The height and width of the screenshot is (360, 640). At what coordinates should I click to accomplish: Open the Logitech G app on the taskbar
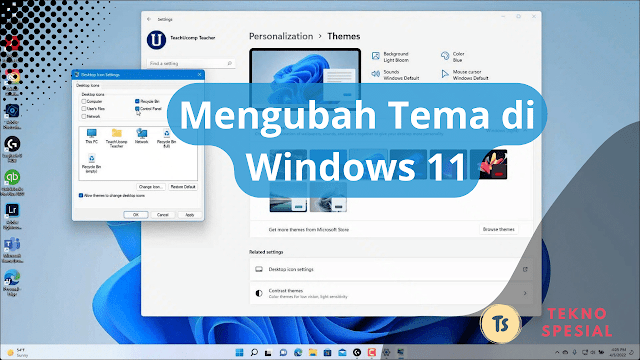pyautogui.click(x=357, y=352)
